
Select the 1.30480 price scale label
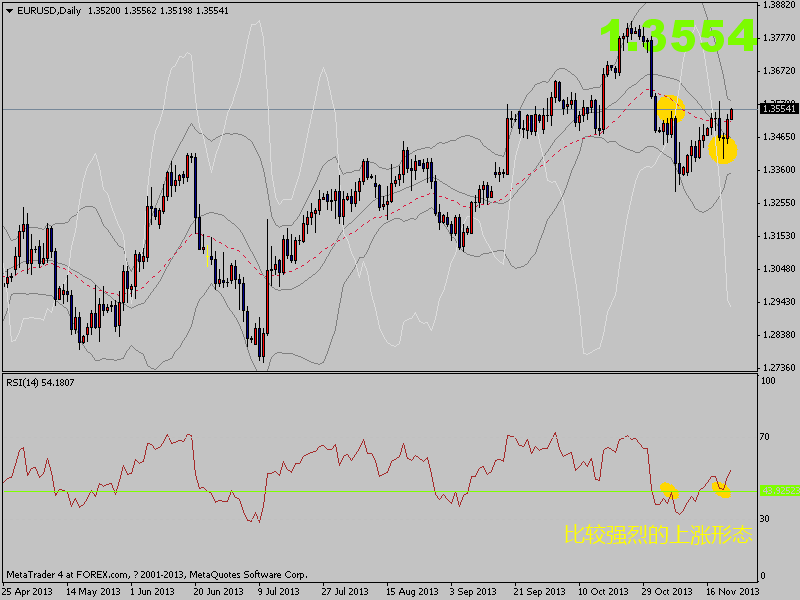(779, 269)
